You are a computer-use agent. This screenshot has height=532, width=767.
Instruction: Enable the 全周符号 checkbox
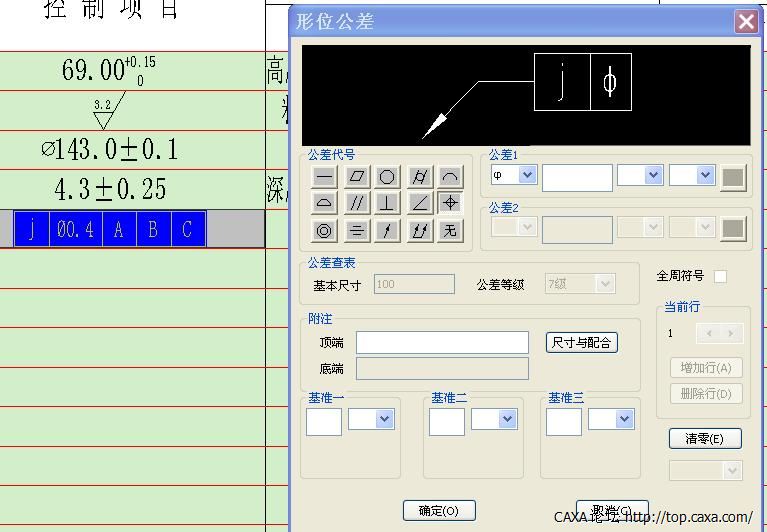(x=720, y=276)
